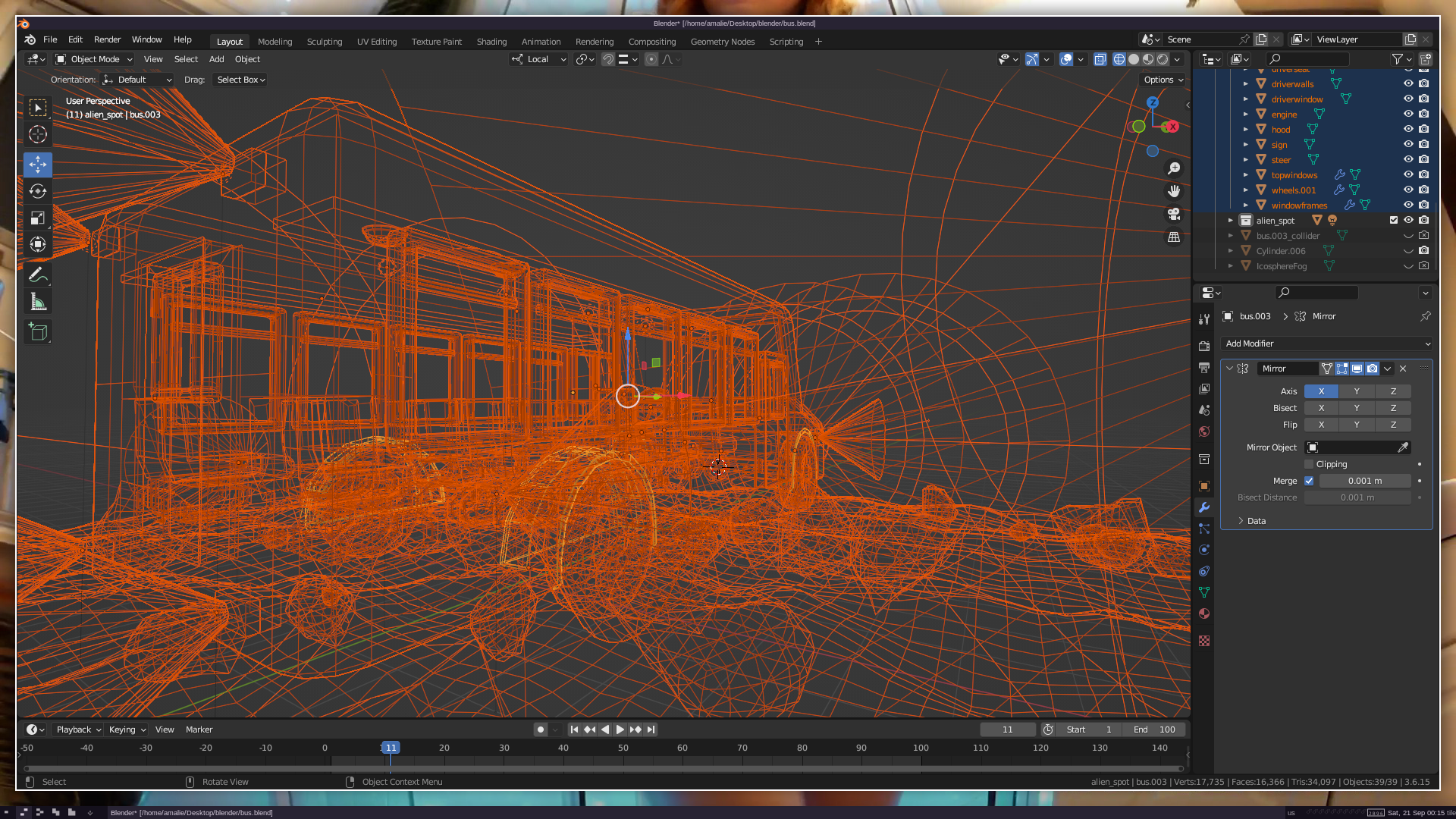Click the Add Cube tool icon
1456x819 pixels.
[37, 331]
